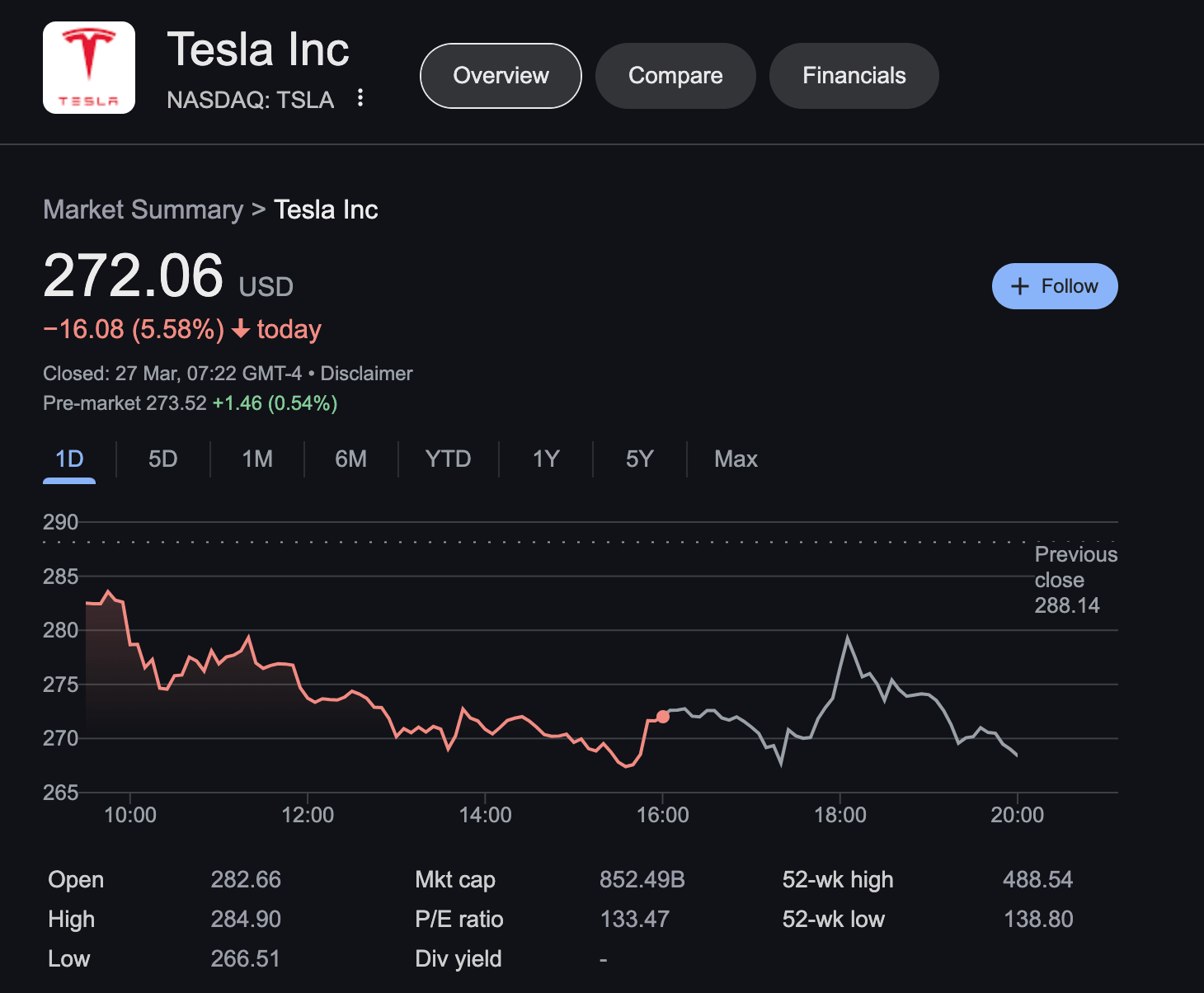Image resolution: width=1204 pixels, height=993 pixels.
Task: Click the plus icon inside the Follow button
Action: [1020, 286]
